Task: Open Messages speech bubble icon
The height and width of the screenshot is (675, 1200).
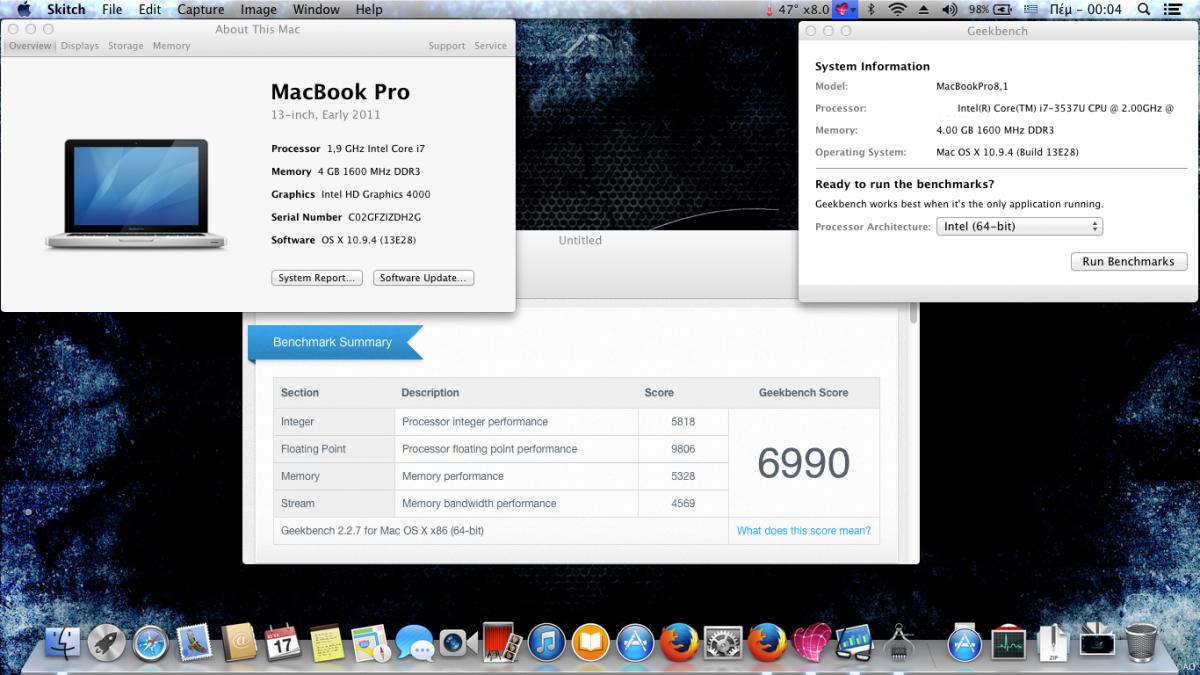Action: tap(414, 642)
